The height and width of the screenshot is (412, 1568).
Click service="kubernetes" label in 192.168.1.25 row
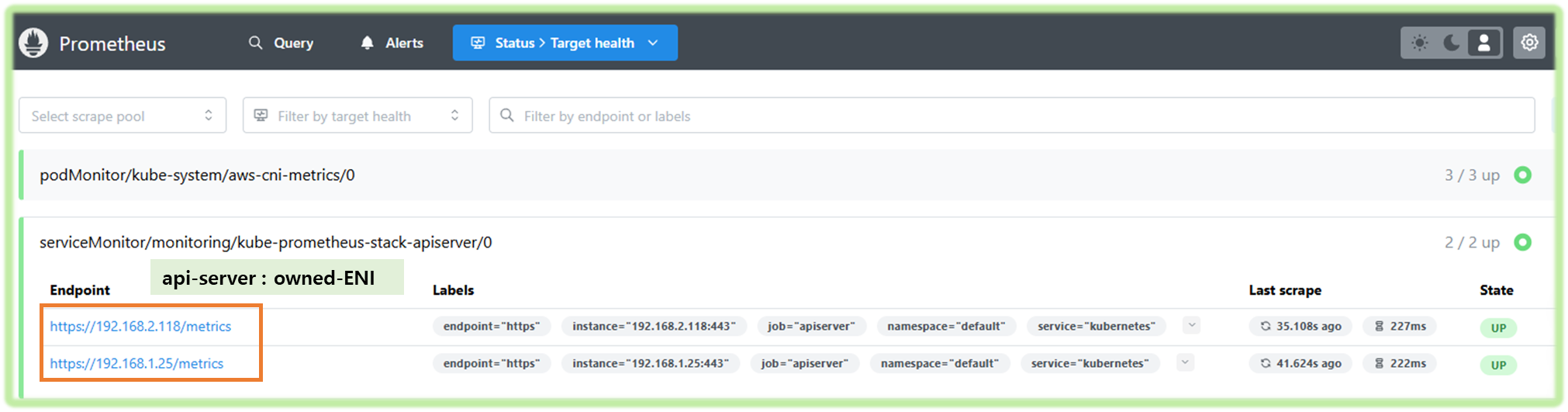[1090, 363]
